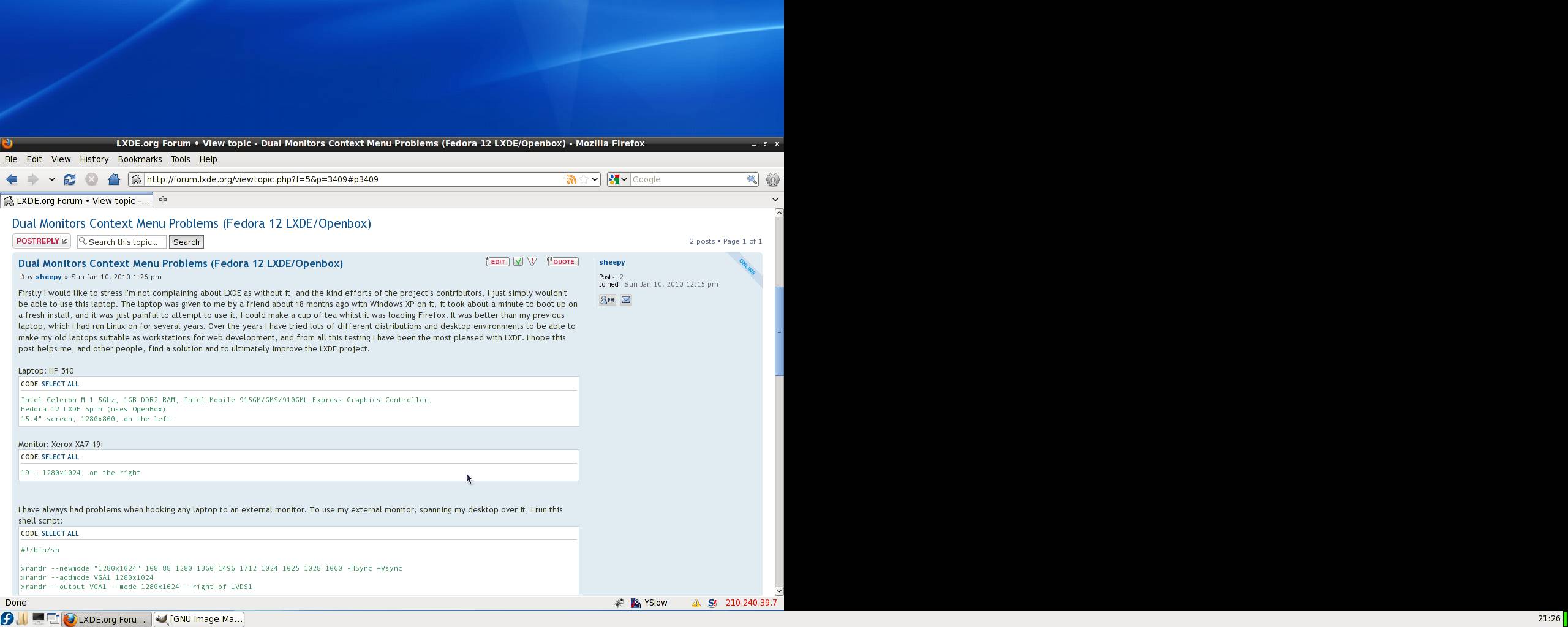Click the Done status text
Viewport: 1568px width, 627px height.
point(16,603)
